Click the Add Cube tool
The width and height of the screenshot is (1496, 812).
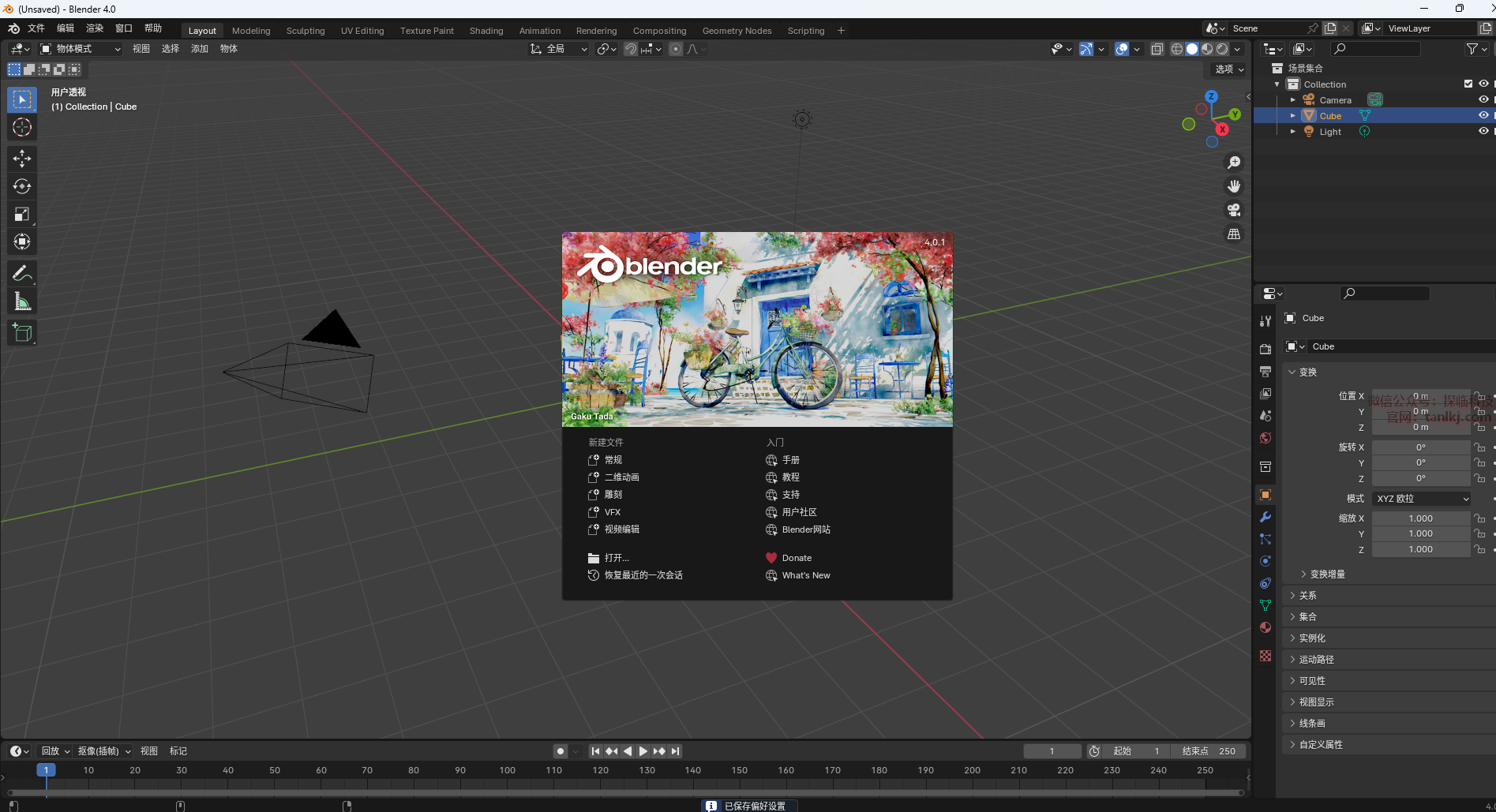(x=22, y=333)
